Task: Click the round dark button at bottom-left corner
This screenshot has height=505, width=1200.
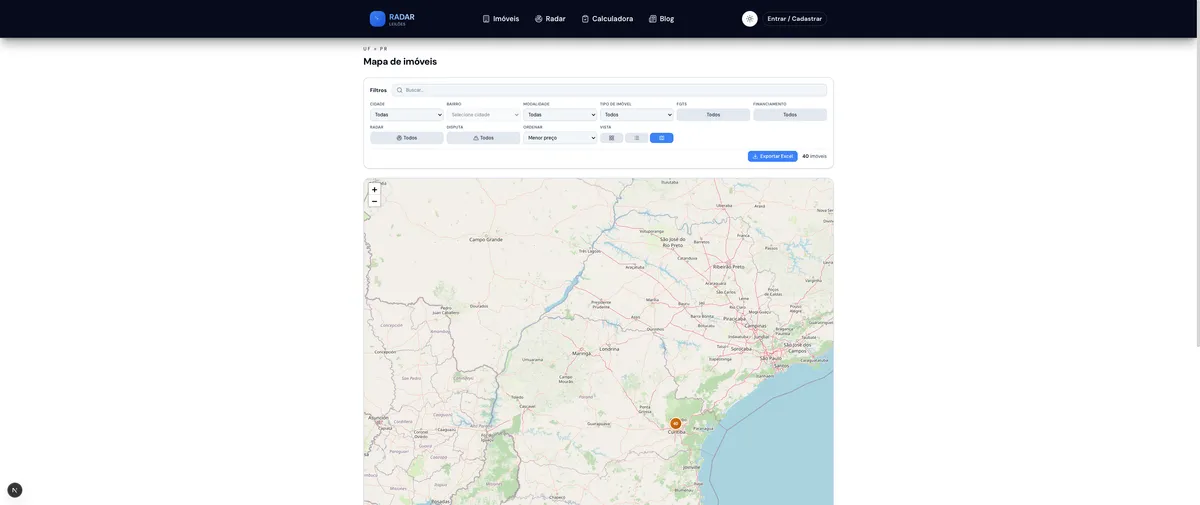Action: click(x=15, y=490)
